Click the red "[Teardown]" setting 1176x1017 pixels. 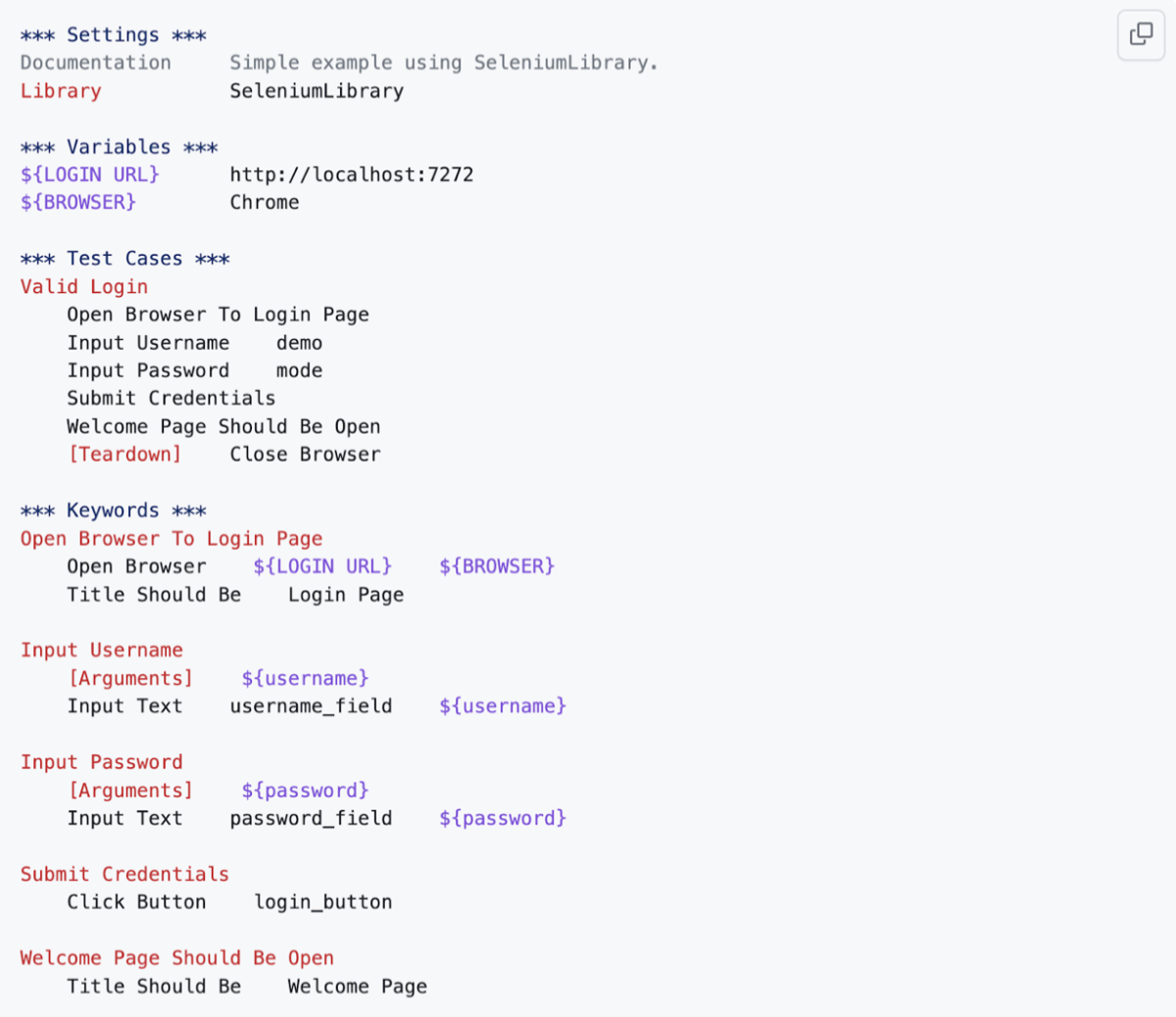[124, 455]
